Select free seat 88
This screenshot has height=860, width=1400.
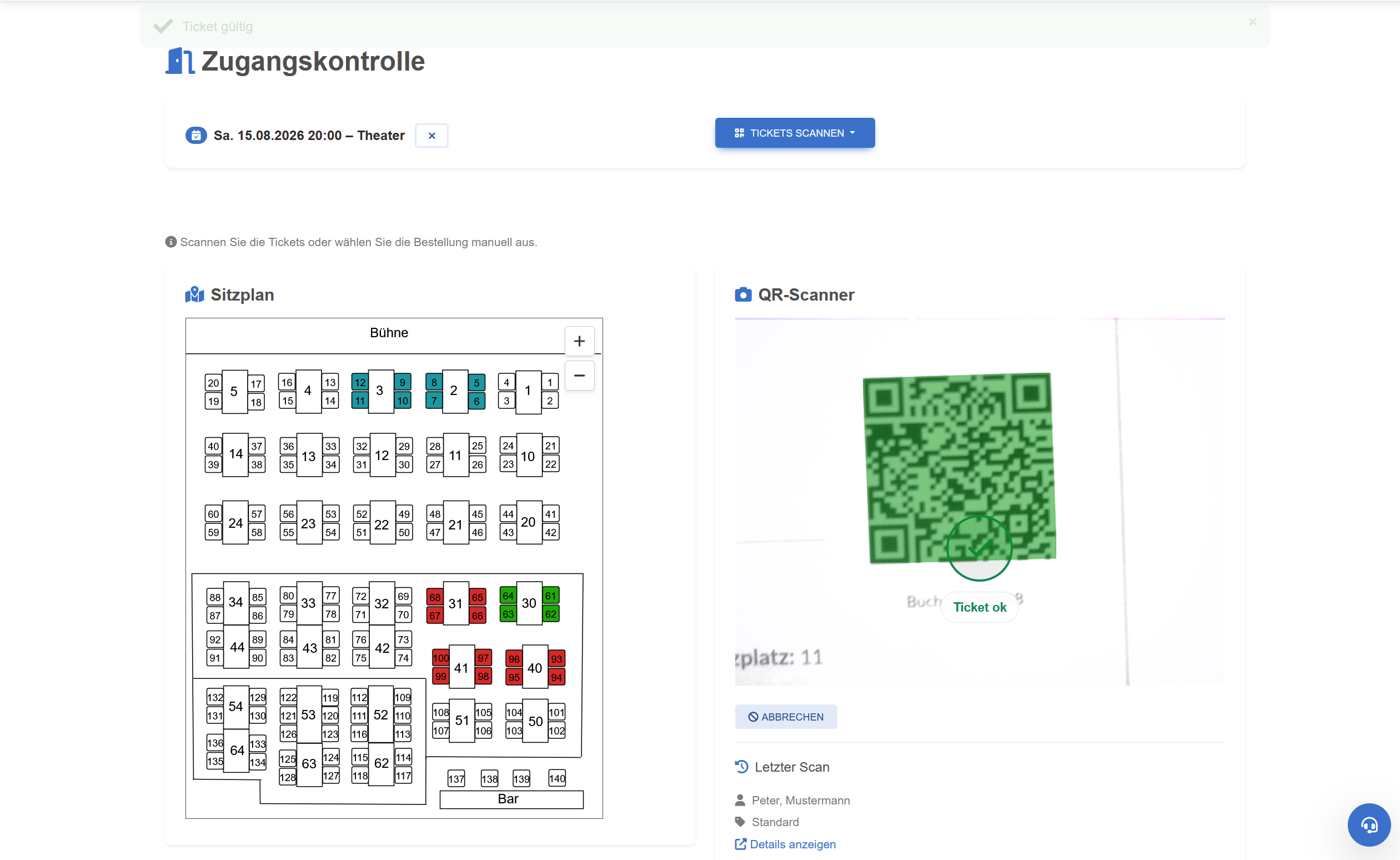tap(215, 597)
